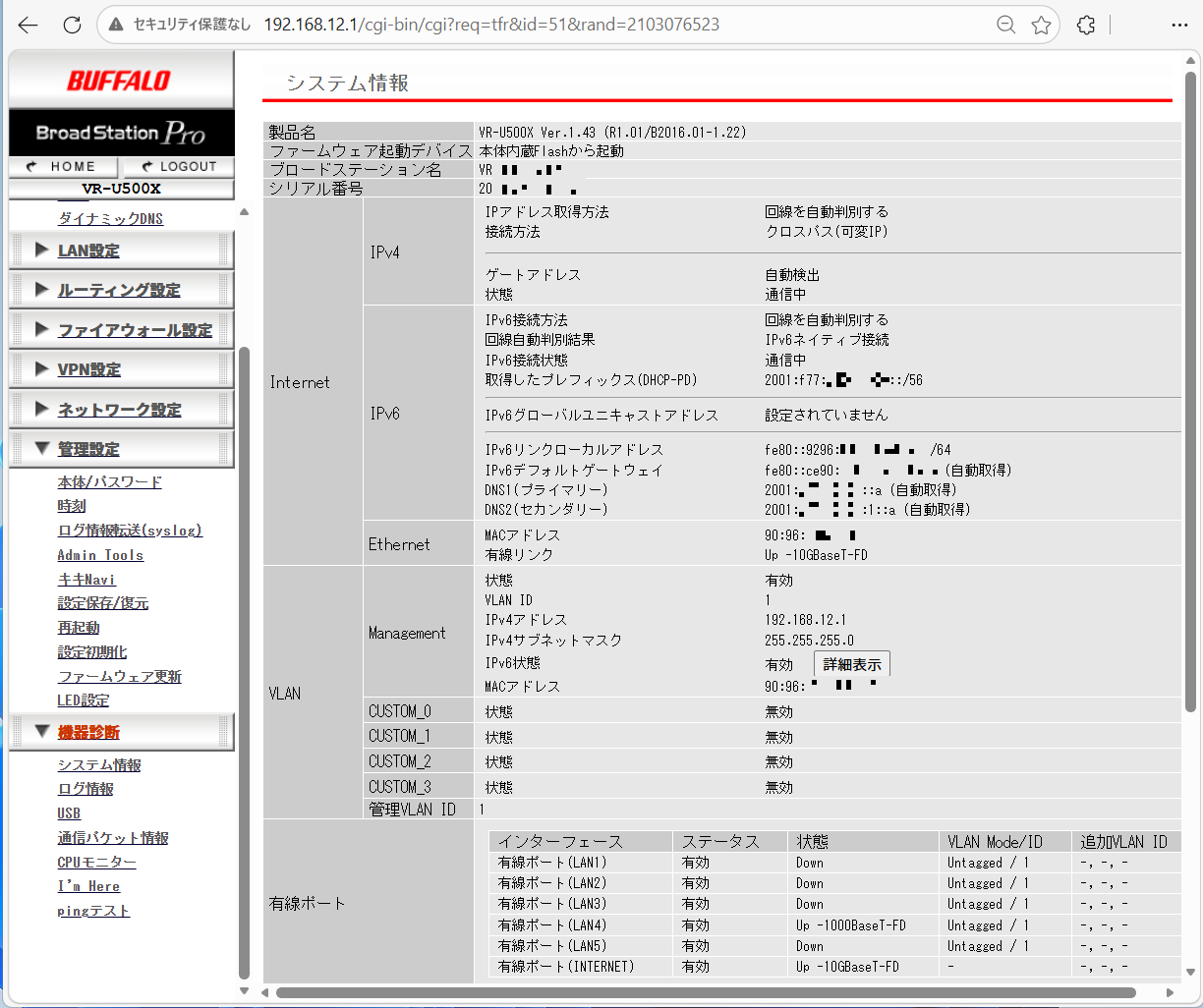
Task: Open the pingテスト link
Action: tap(93, 911)
